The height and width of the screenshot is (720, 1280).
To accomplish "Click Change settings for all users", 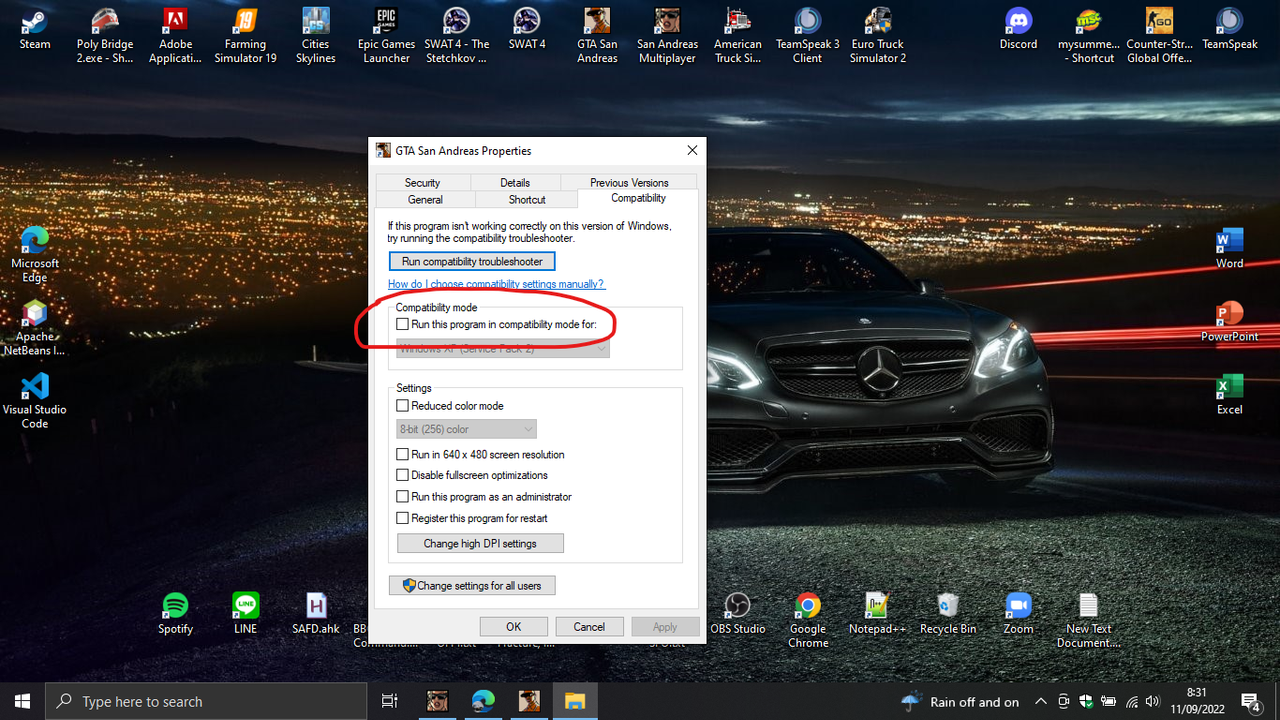I will point(472,585).
